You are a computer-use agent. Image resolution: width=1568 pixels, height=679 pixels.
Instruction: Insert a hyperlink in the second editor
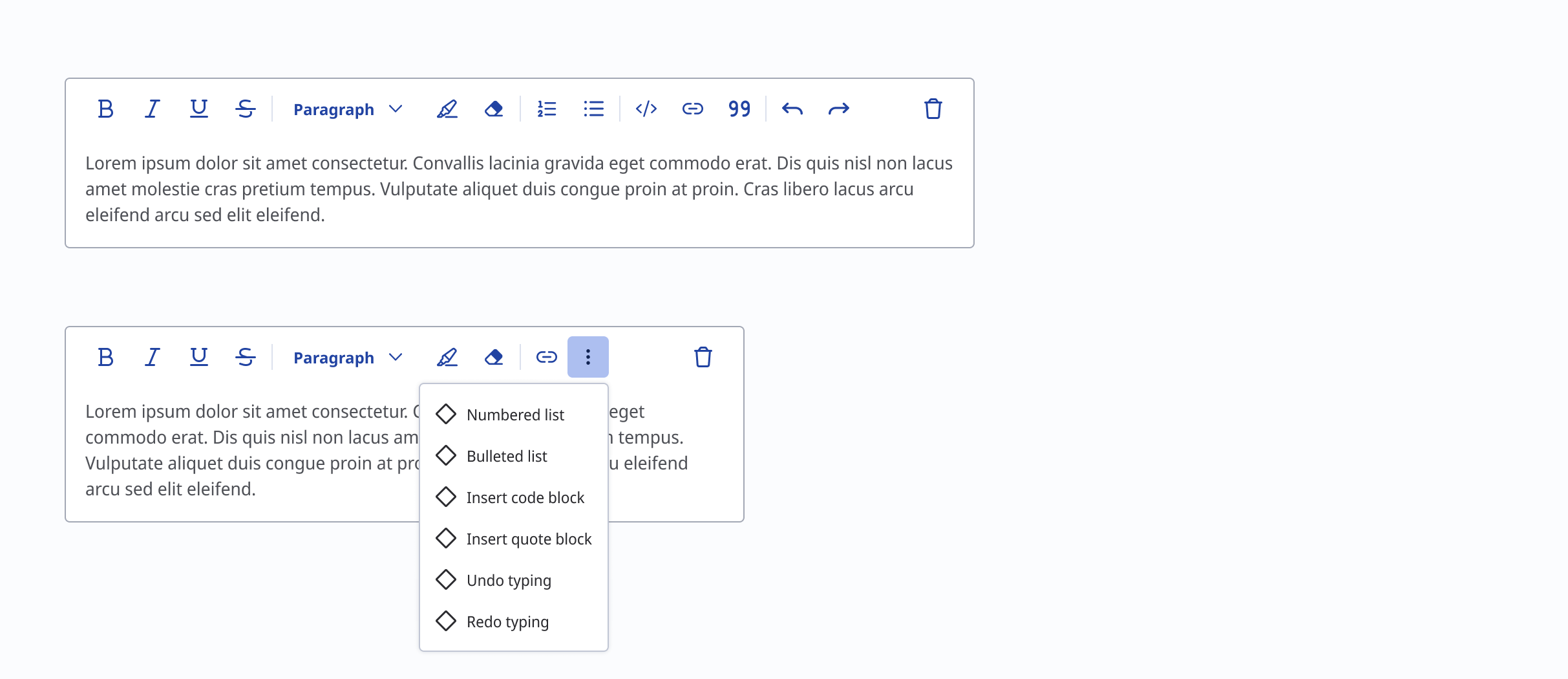[546, 357]
